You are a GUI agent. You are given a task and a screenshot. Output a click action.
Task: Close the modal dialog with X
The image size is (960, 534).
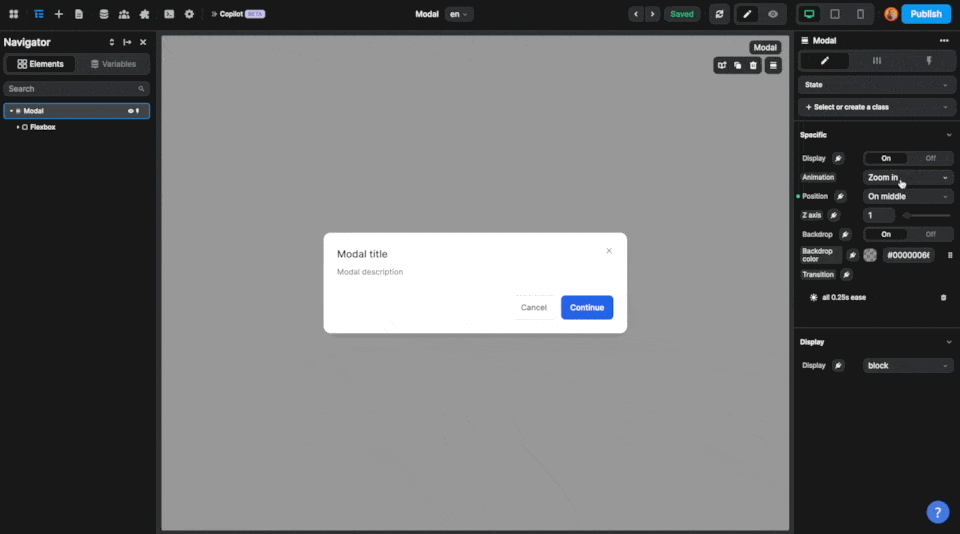609,250
